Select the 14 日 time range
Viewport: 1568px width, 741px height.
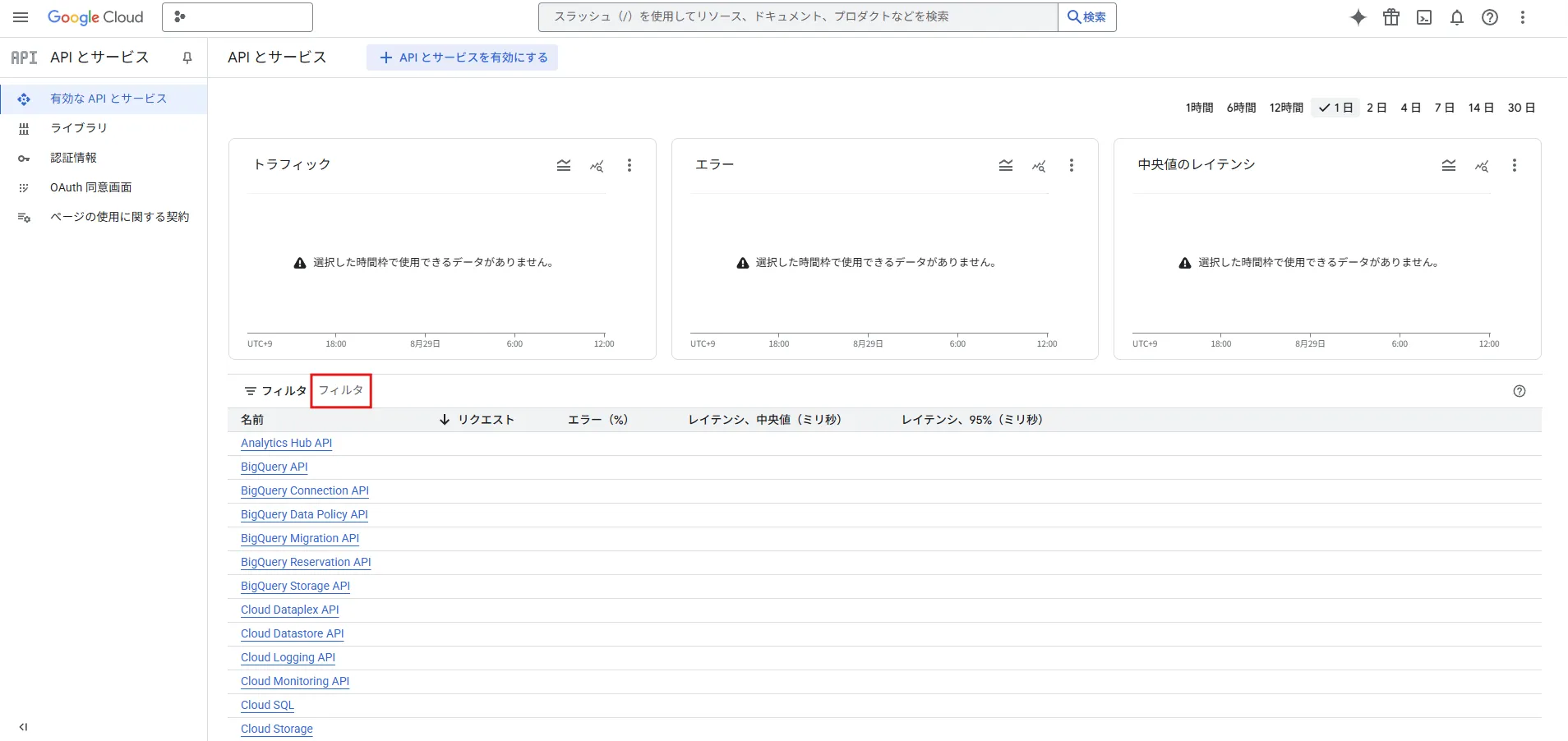pos(1481,108)
